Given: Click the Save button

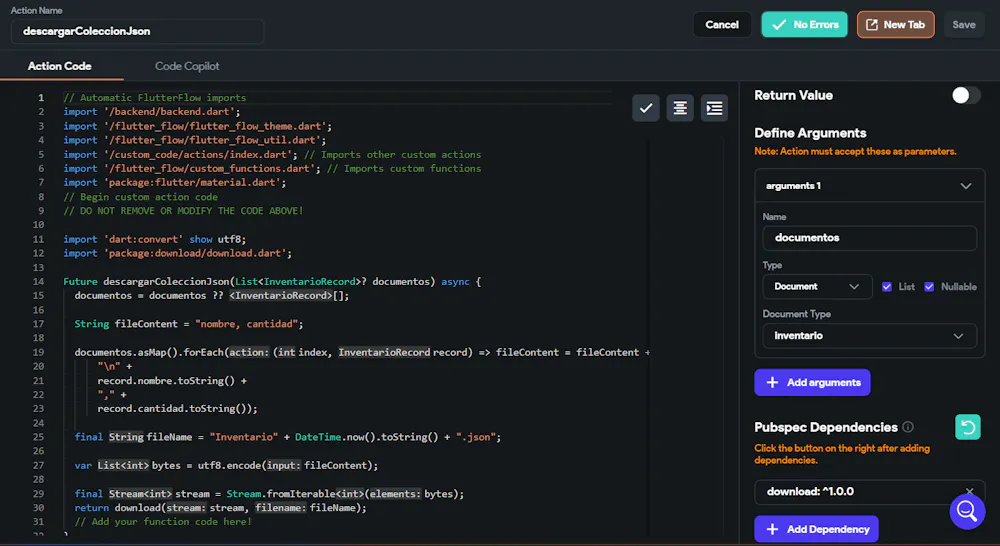Looking at the screenshot, I should coord(964,24).
